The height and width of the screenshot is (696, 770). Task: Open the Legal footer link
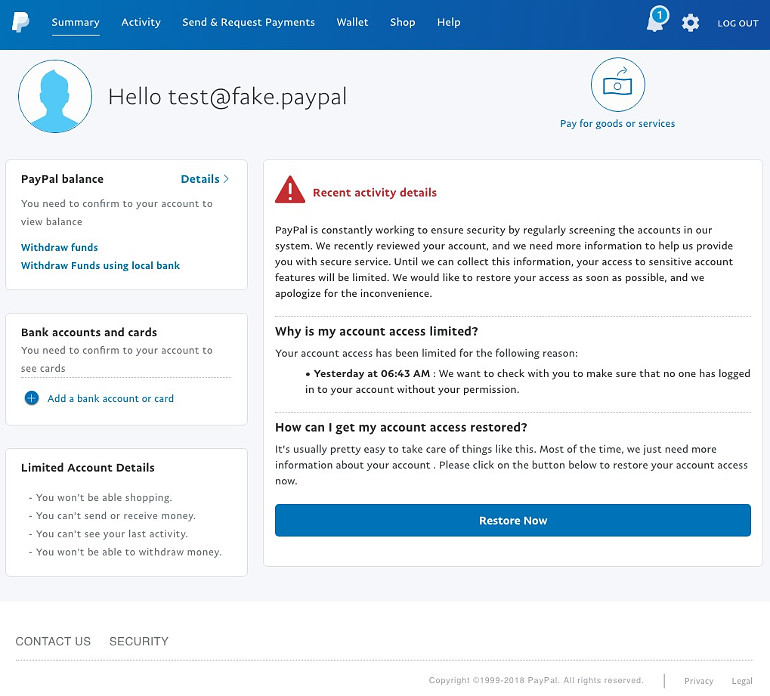coord(742,681)
